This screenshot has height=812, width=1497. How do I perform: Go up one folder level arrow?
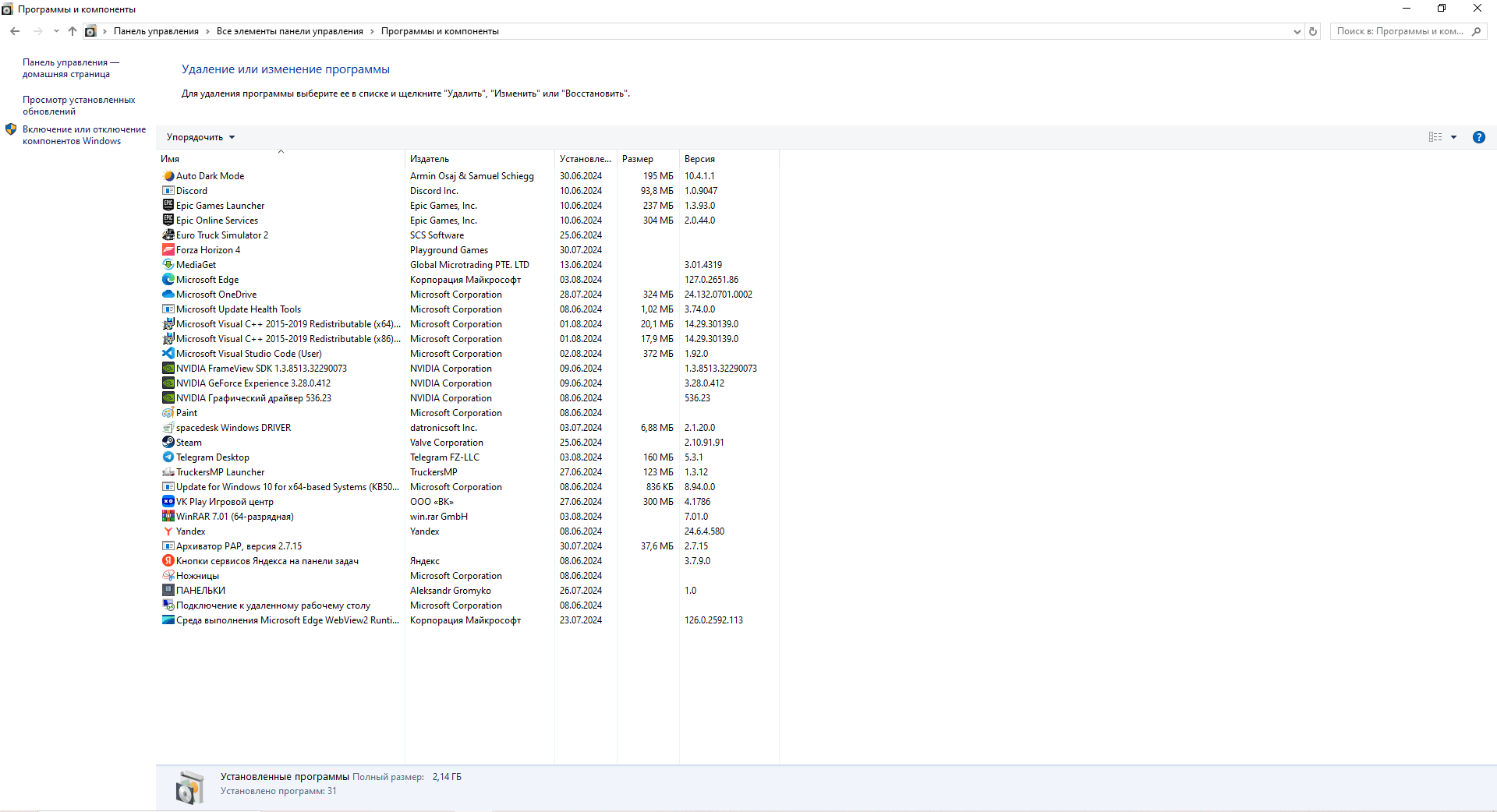click(73, 31)
